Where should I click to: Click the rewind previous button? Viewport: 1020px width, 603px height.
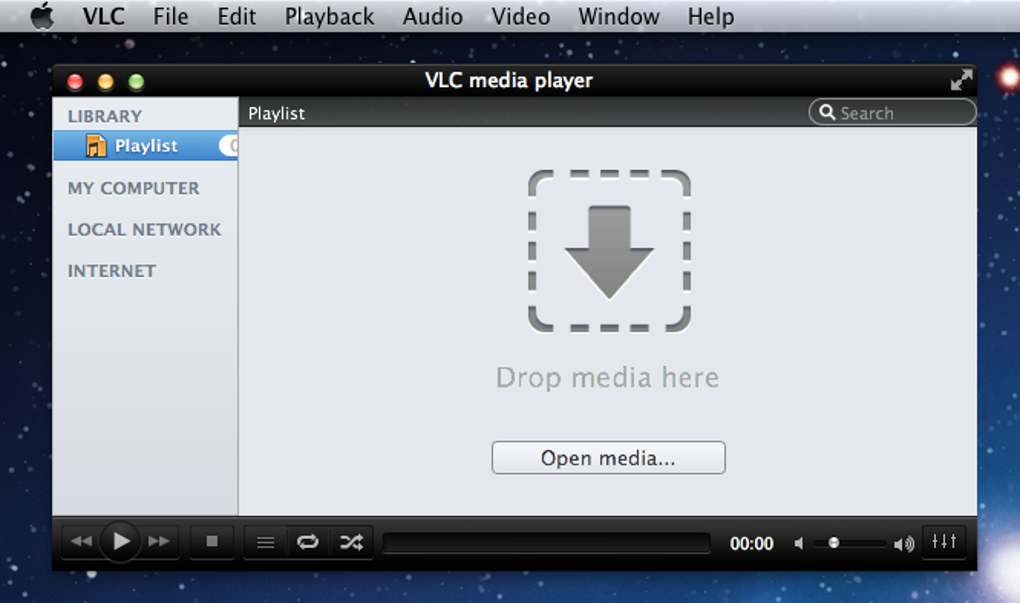click(81, 541)
